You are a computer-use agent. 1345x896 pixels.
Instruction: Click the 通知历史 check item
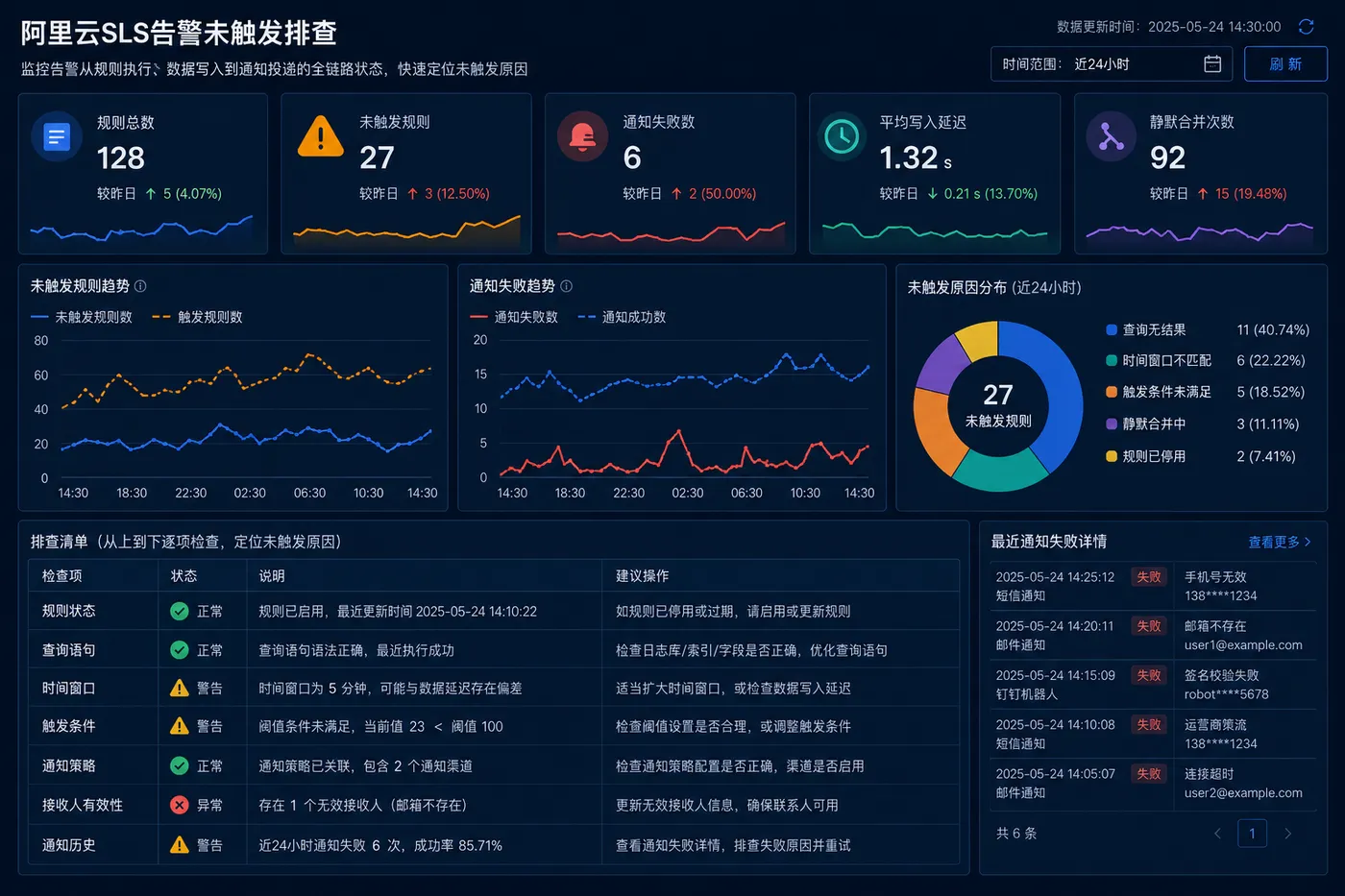[x=68, y=845]
